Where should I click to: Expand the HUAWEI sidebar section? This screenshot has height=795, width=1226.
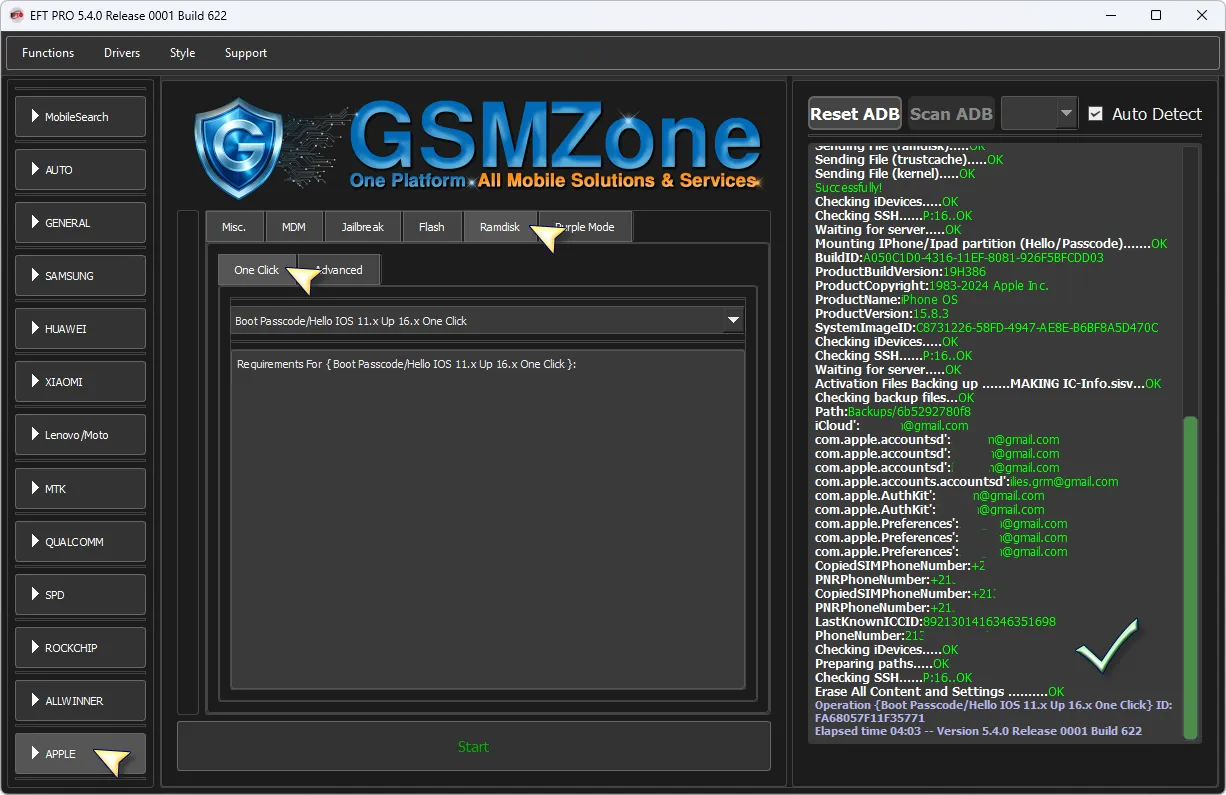point(80,329)
